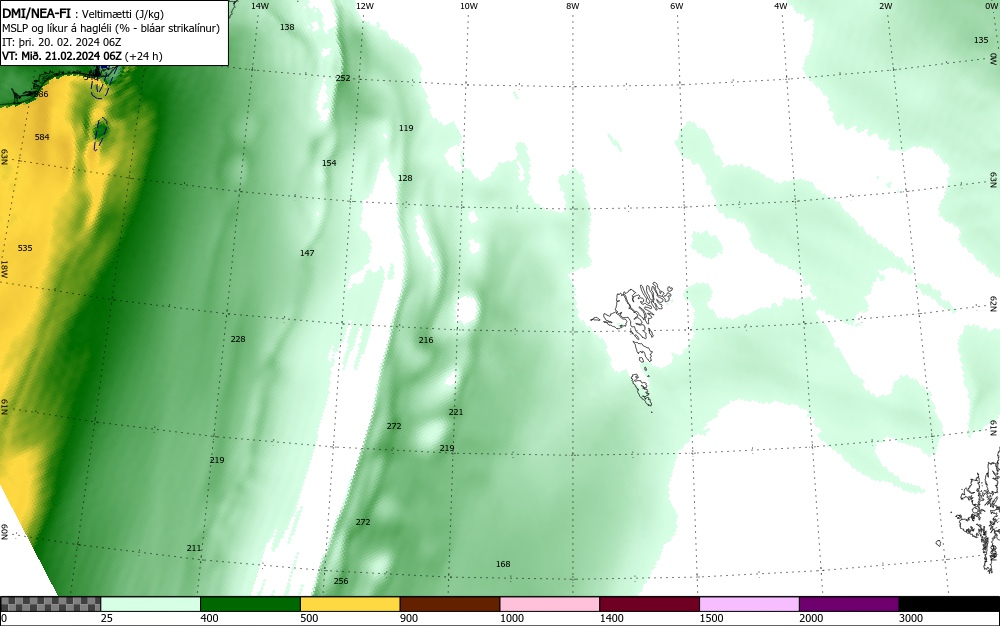Select the brown 900–1000 legend swatch
This screenshot has width=1000, height=626.
[x=450, y=604]
